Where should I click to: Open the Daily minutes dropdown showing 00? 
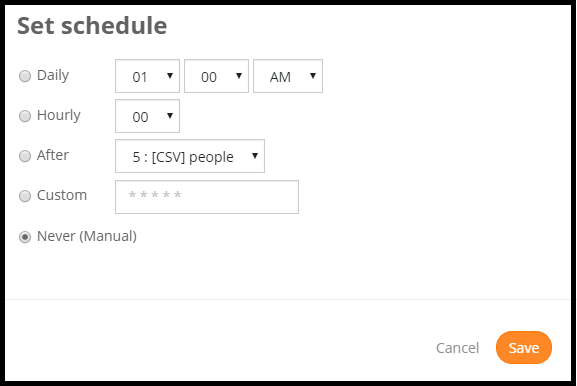point(216,76)
